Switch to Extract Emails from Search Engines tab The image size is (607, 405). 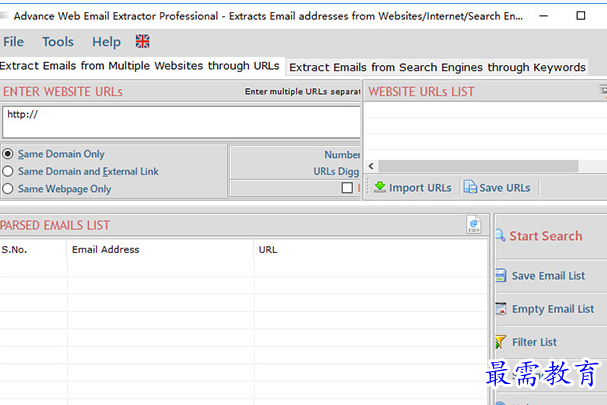coord(437,67)
